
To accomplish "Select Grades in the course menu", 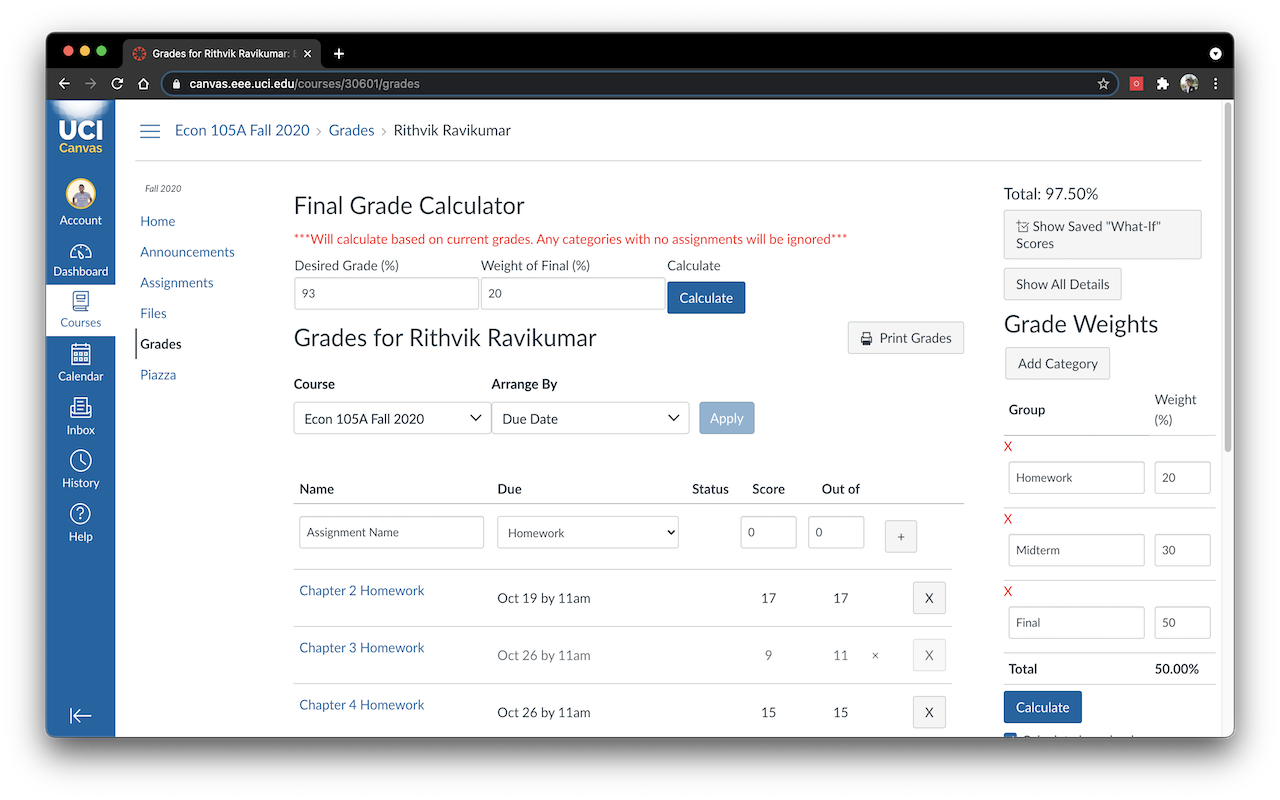I will pyautogui.click(x=161, y=344).
